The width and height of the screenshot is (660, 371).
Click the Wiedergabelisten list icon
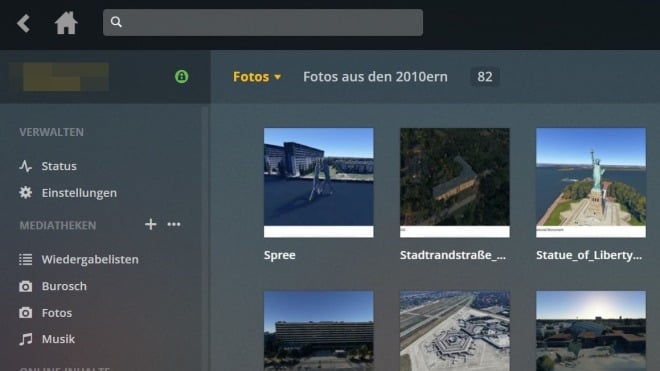click(25, 259)
